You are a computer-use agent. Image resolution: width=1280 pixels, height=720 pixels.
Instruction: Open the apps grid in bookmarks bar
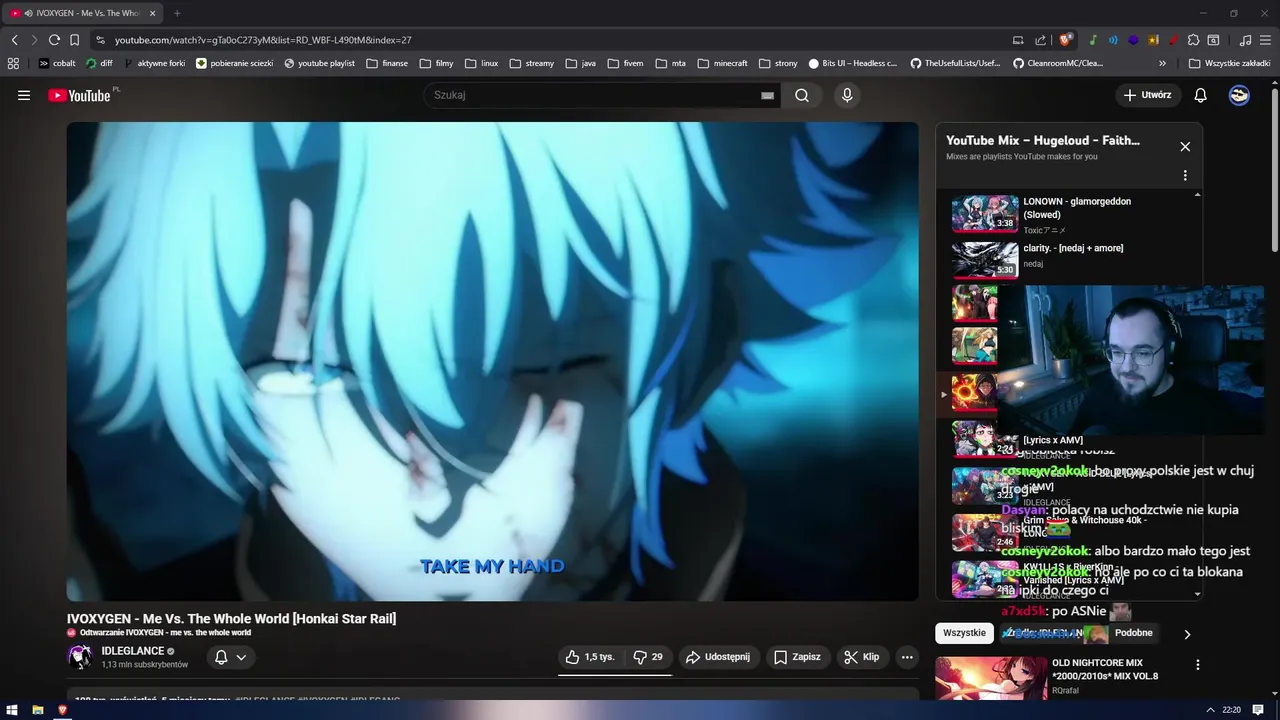[x=13, y=63]
